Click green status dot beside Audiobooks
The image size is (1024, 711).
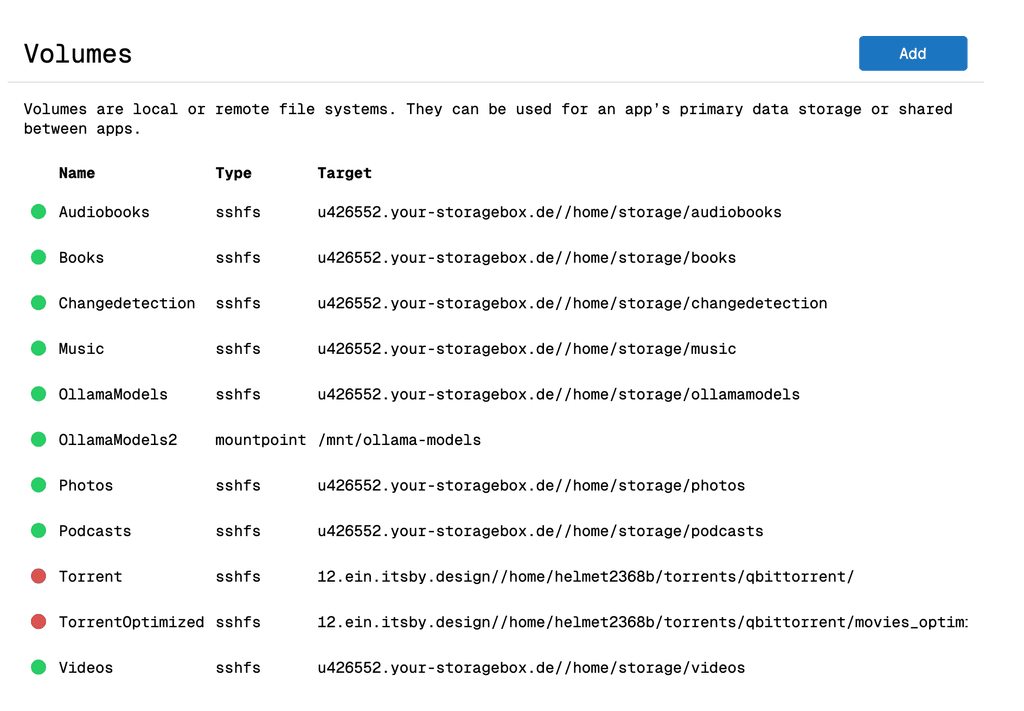pos(39,212)
